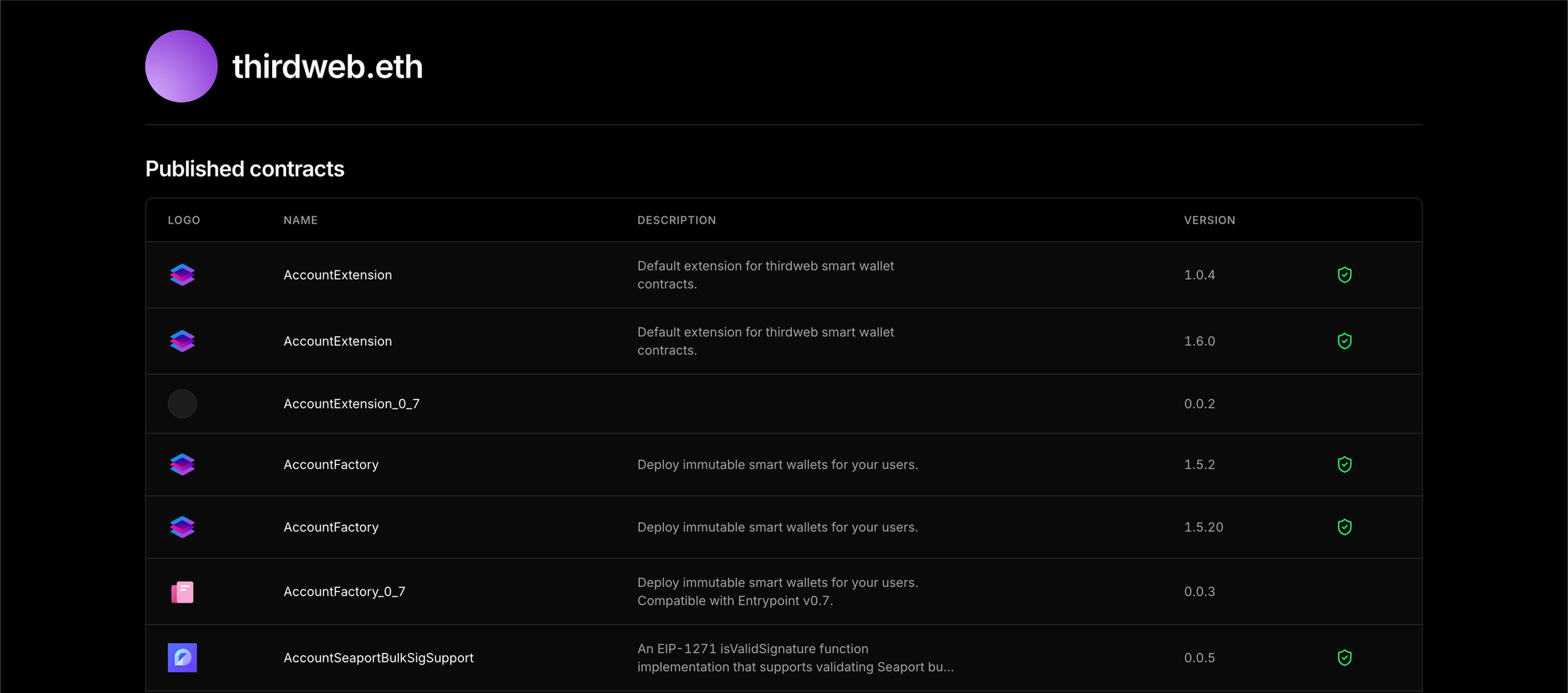Screen dimensions: 1568x693
Task: Click audited shield for AccountFactory 1.5.2
Action: click(x=1345, y=465)
